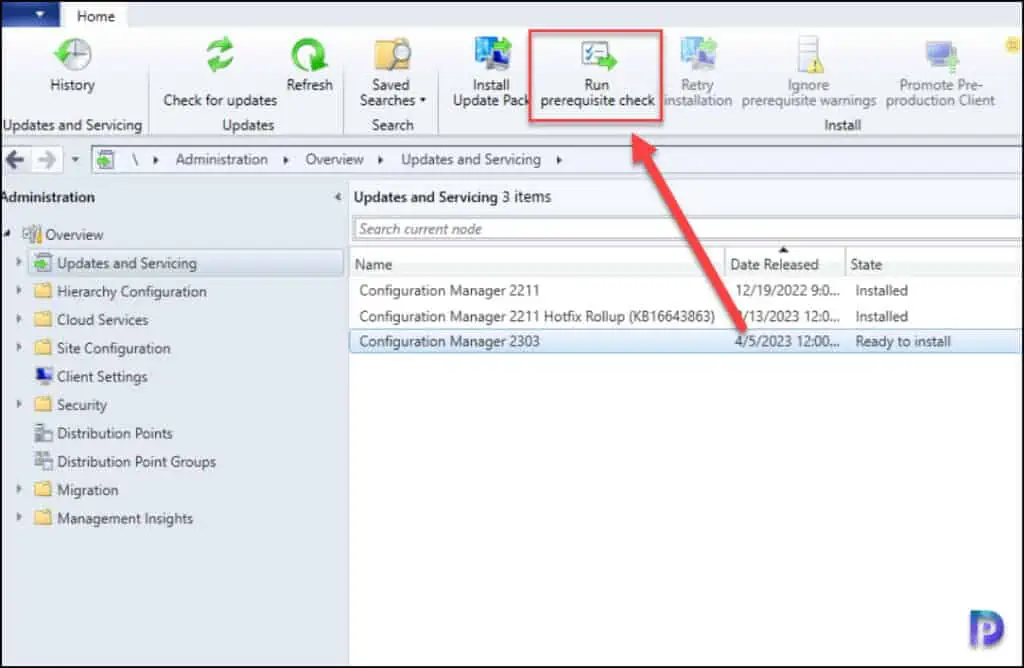Expand arrow after Administration breadcrumb

pos(286,160)
